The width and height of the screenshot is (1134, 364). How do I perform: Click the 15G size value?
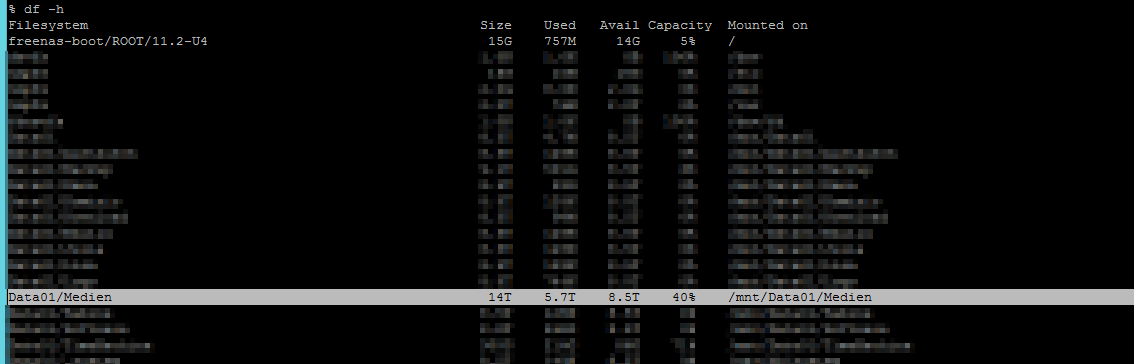click(x=500, y=42)
